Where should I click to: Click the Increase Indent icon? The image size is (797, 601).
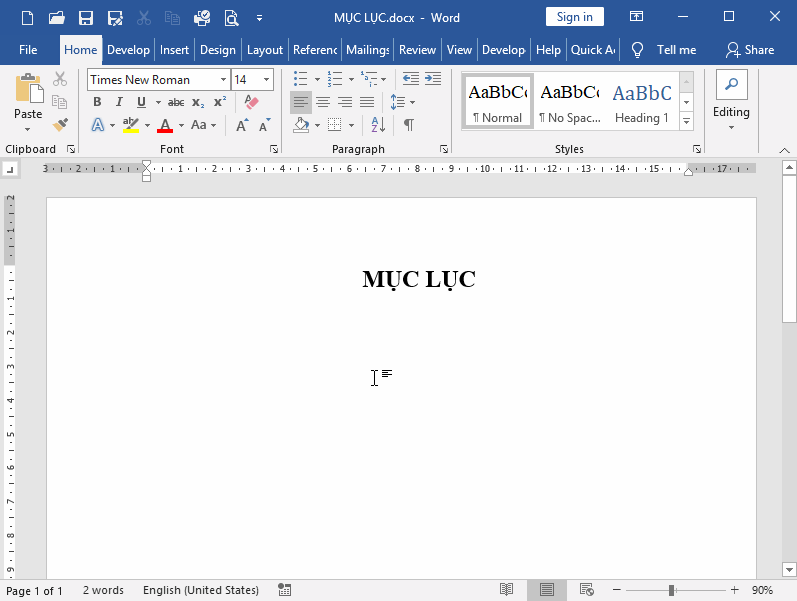coord(433,79)
